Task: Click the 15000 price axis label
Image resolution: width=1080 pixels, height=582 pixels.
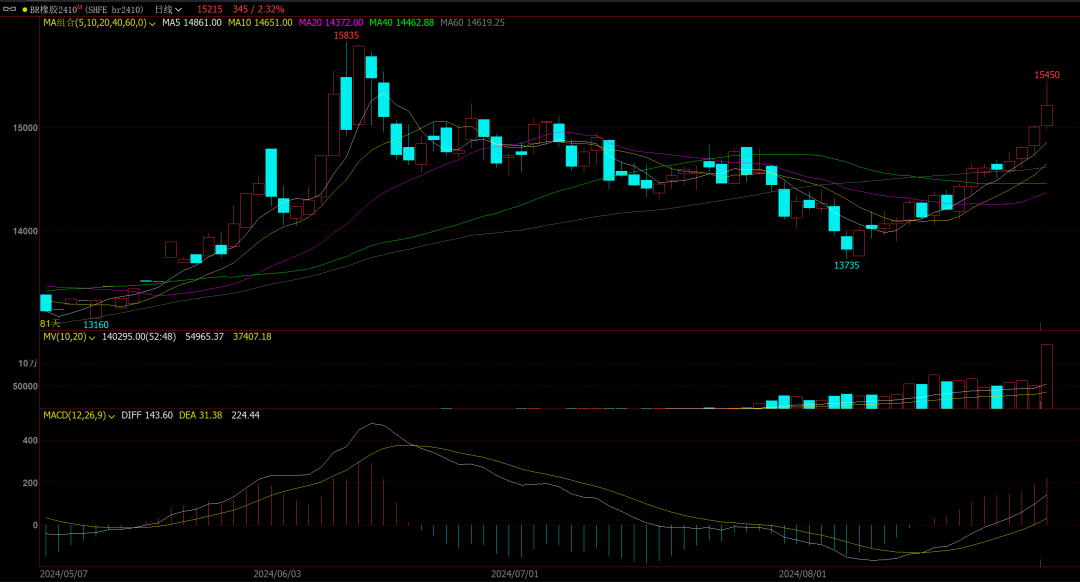Action: click(25, 128)
